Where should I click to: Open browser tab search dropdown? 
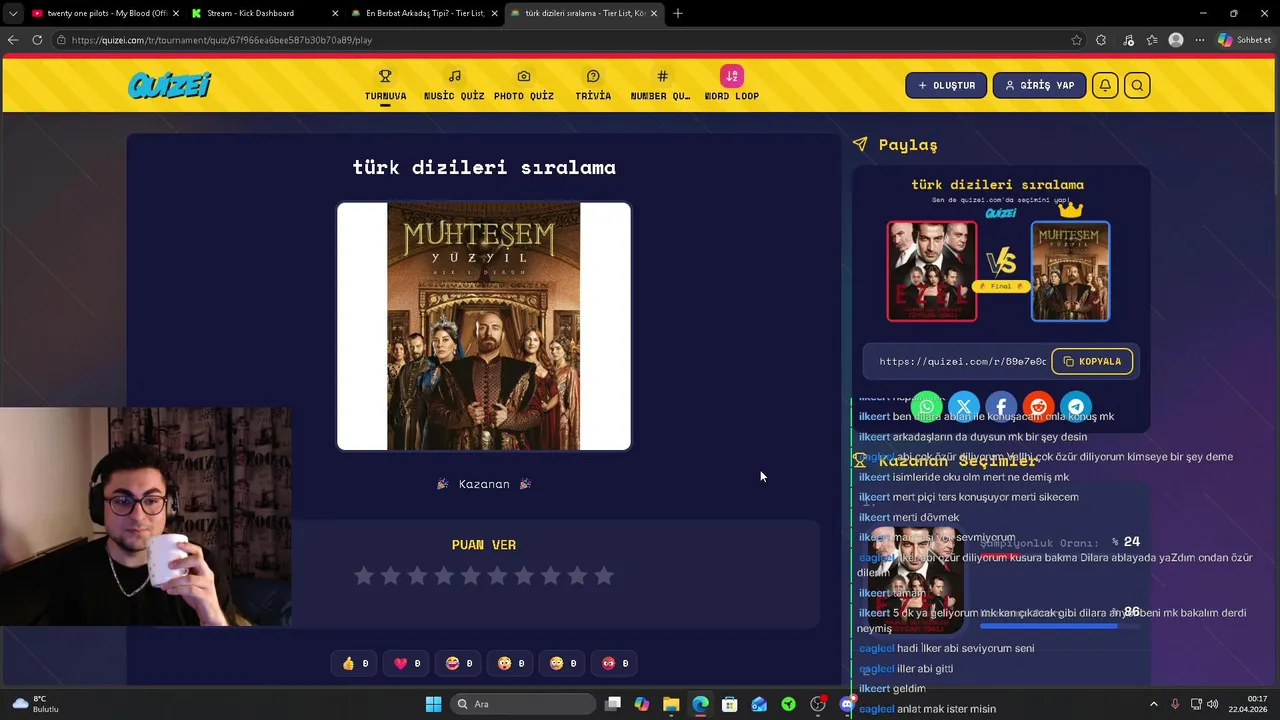[x=12, y=13]
